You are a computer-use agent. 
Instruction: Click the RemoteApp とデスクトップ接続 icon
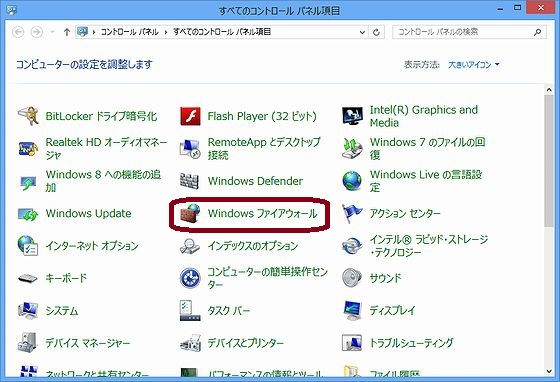click(x=190, y=149)
